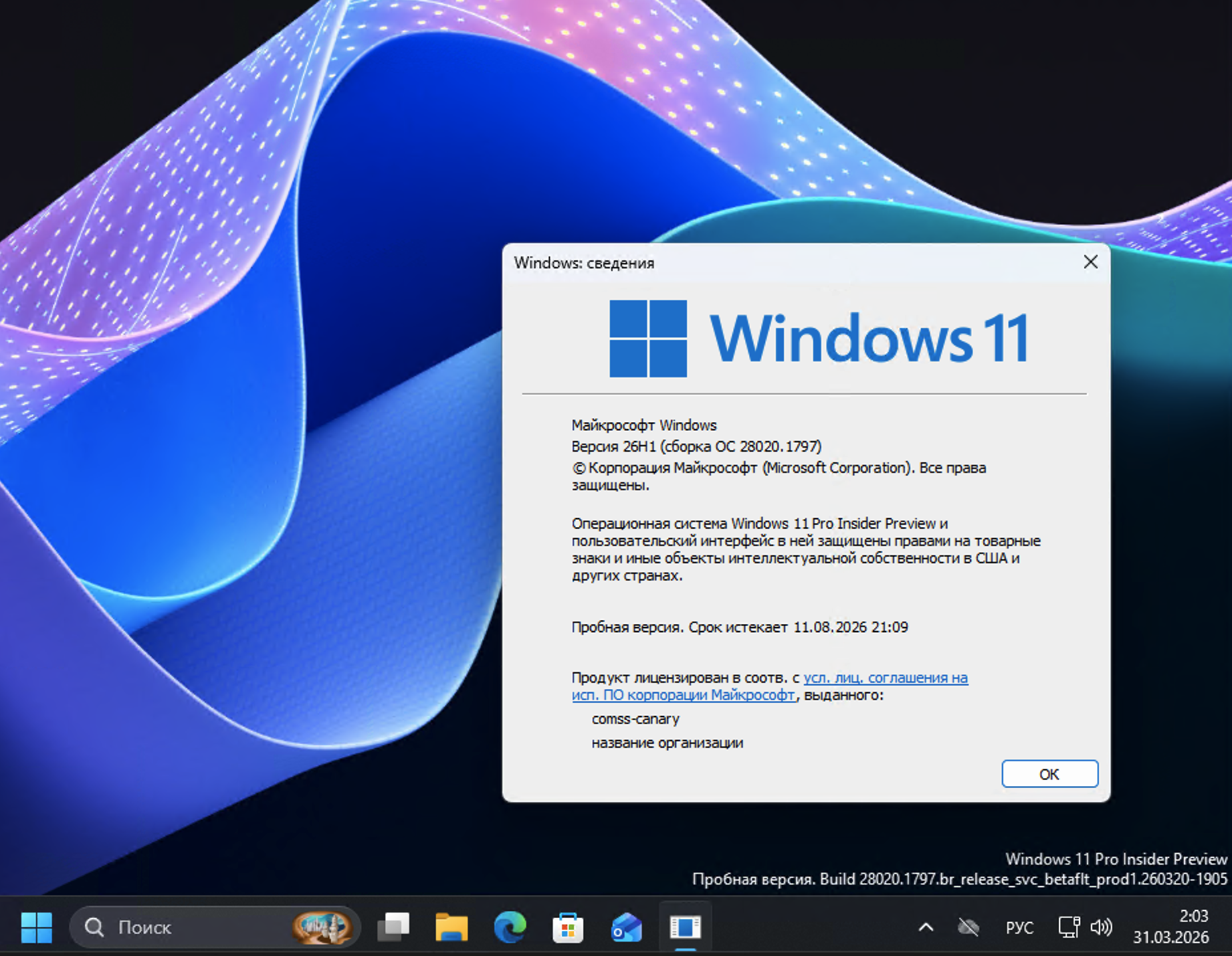The width and height of the screenshot is (1232, 956).
Task: Click the Поиск search box
Action: 215,927
